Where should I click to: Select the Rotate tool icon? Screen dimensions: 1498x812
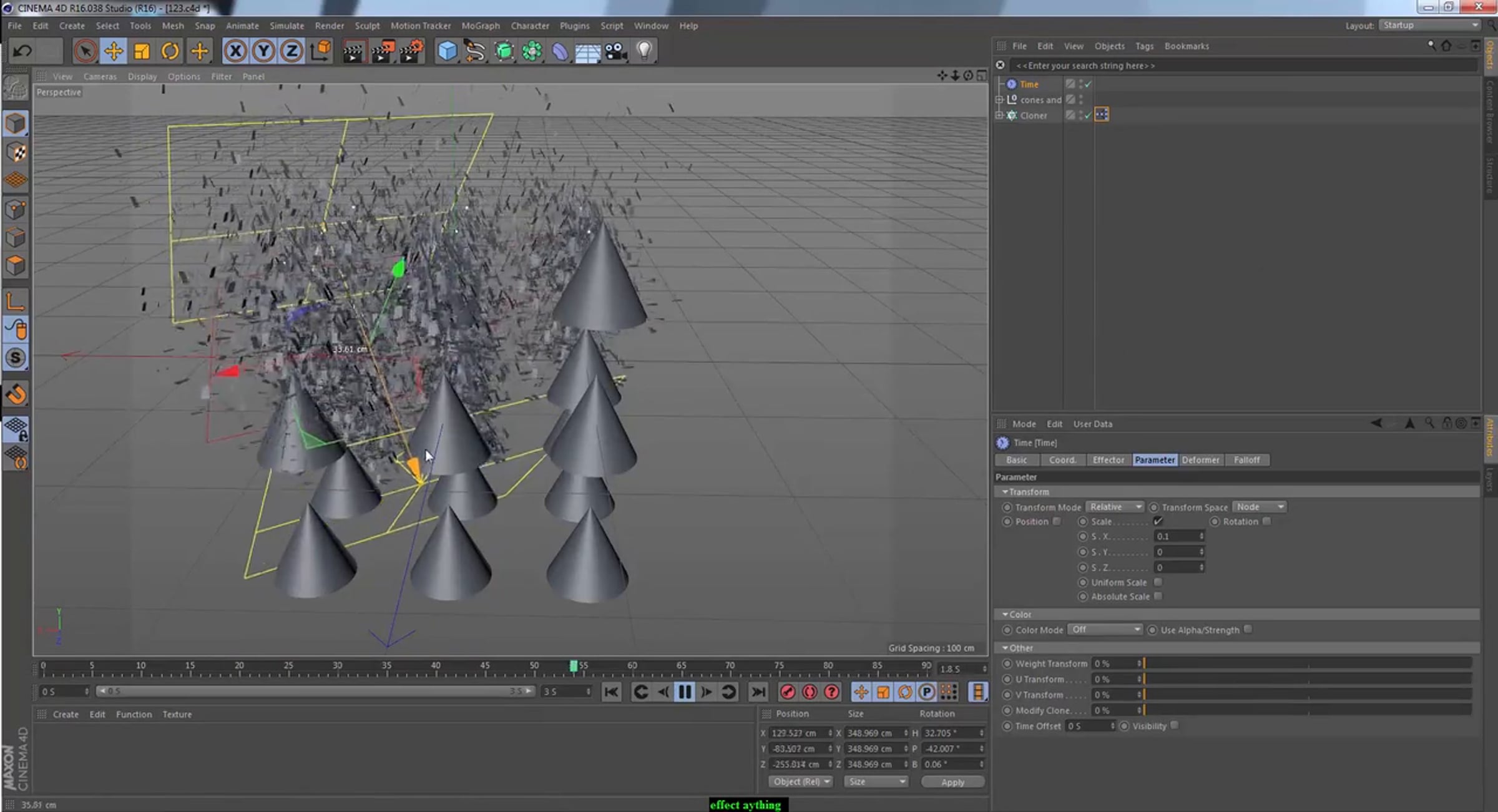170,51
